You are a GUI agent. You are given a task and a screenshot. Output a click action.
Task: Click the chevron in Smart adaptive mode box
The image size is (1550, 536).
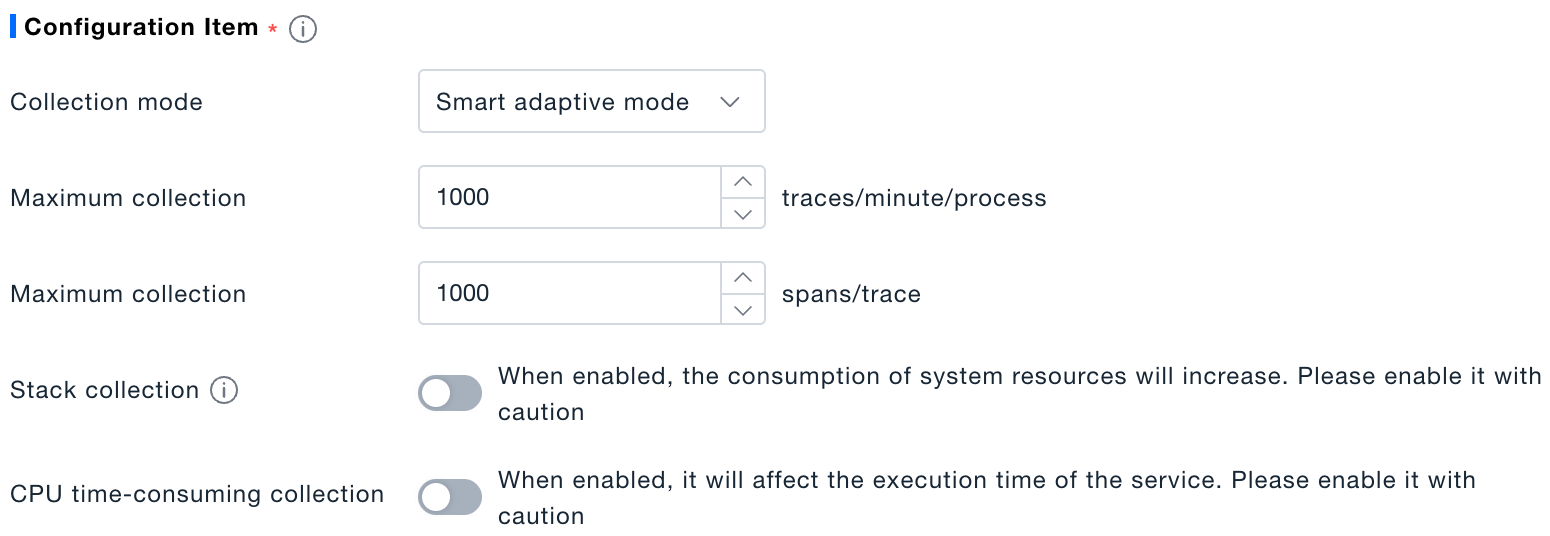coord(730,102)
